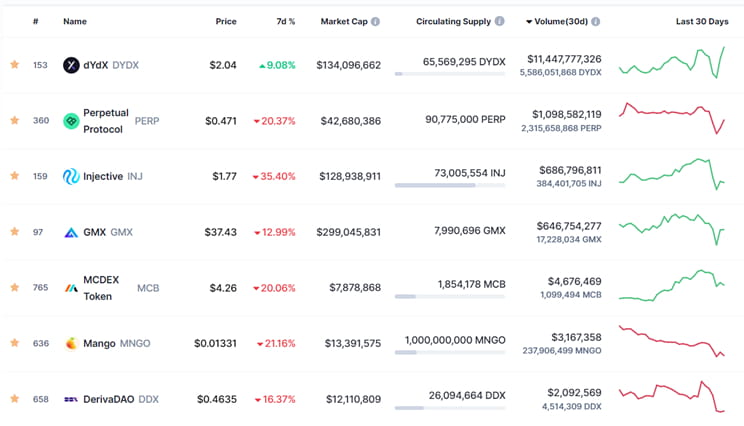Click the MCDEX Token logo icon
Viewport: 744px width, 426px height.
pos(71,288)
